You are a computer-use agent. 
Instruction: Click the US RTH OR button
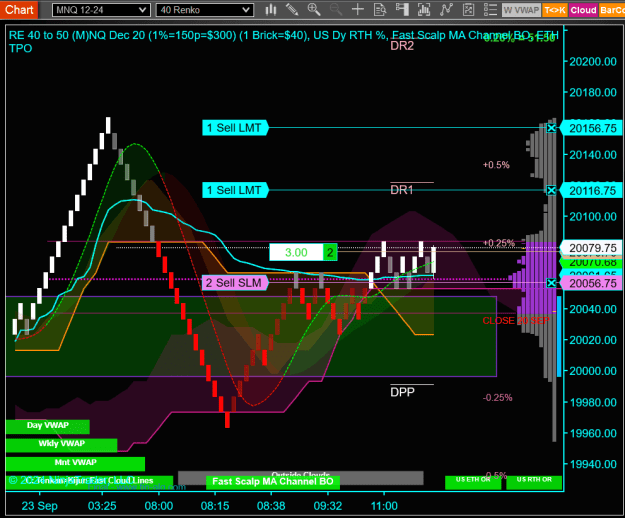tap(534, 482)
